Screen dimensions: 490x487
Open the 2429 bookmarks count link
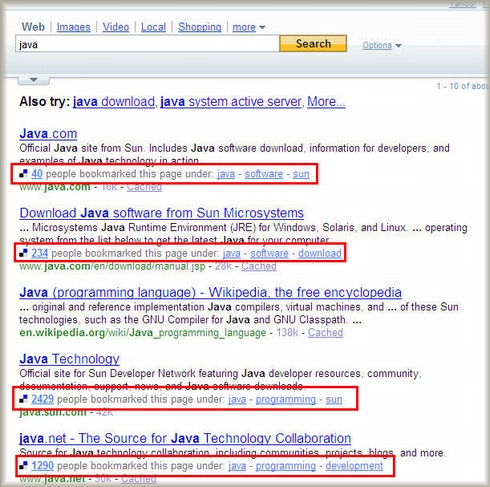click(x=42, y=399)
